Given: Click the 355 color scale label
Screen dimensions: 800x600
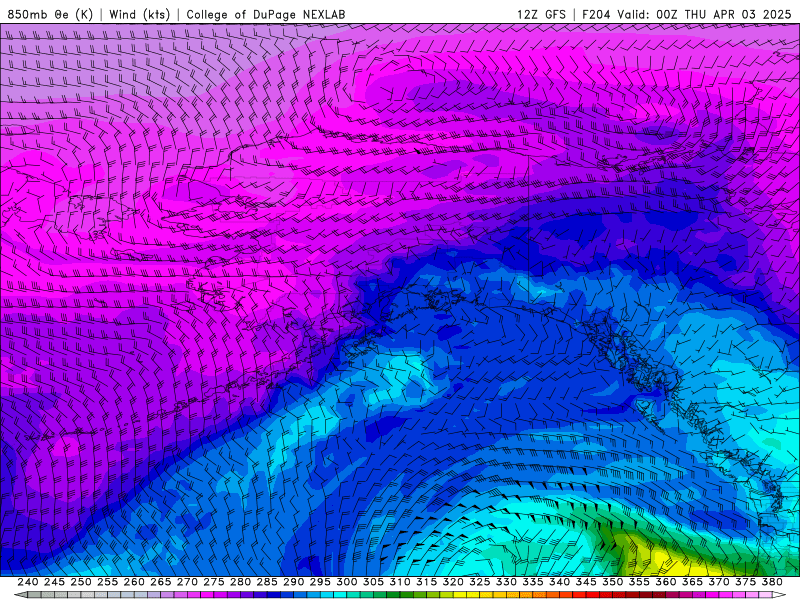Looking at the screenshot, I should coord(639,582).
